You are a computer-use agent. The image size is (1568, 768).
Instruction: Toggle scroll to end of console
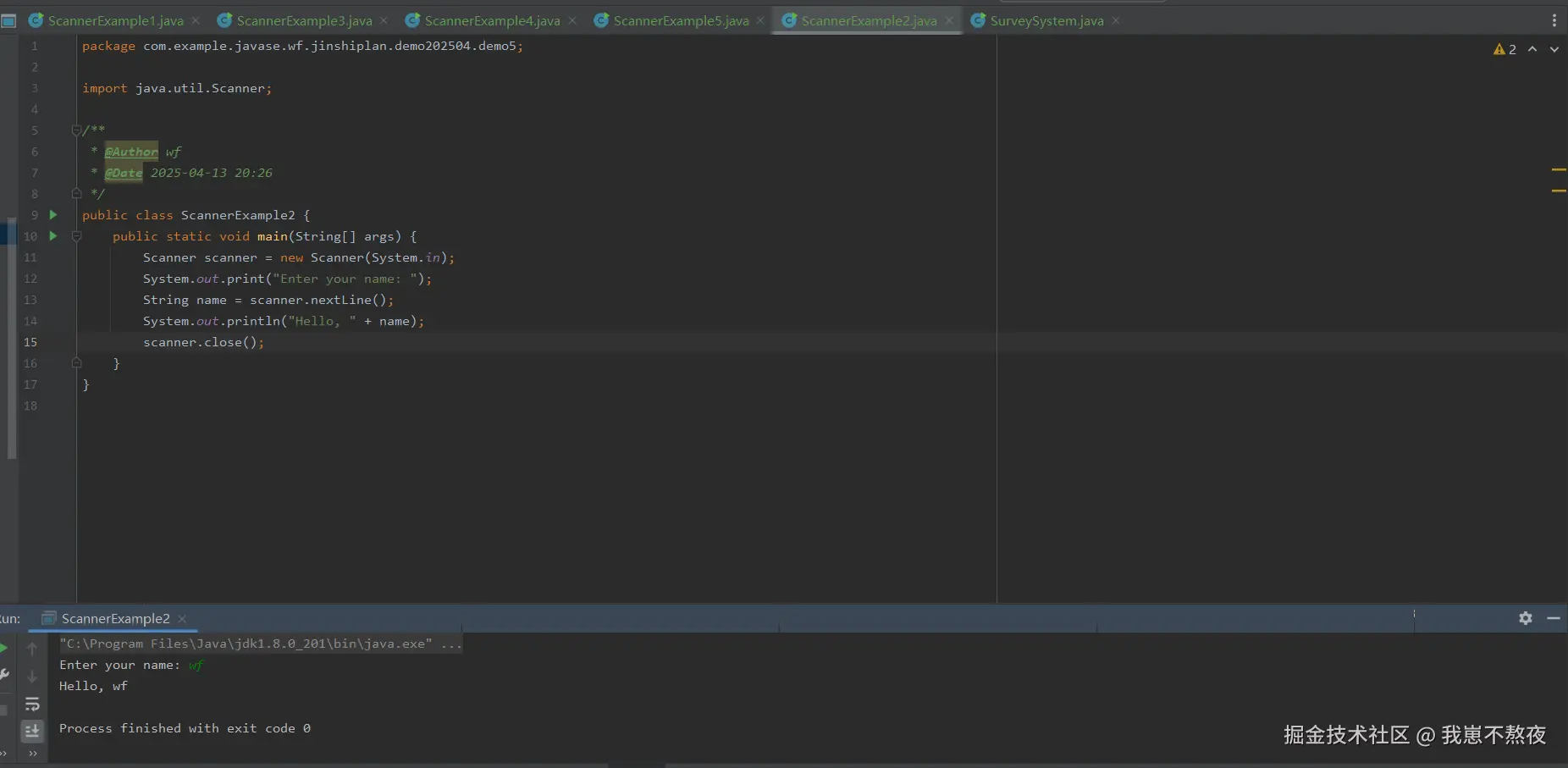32,731
